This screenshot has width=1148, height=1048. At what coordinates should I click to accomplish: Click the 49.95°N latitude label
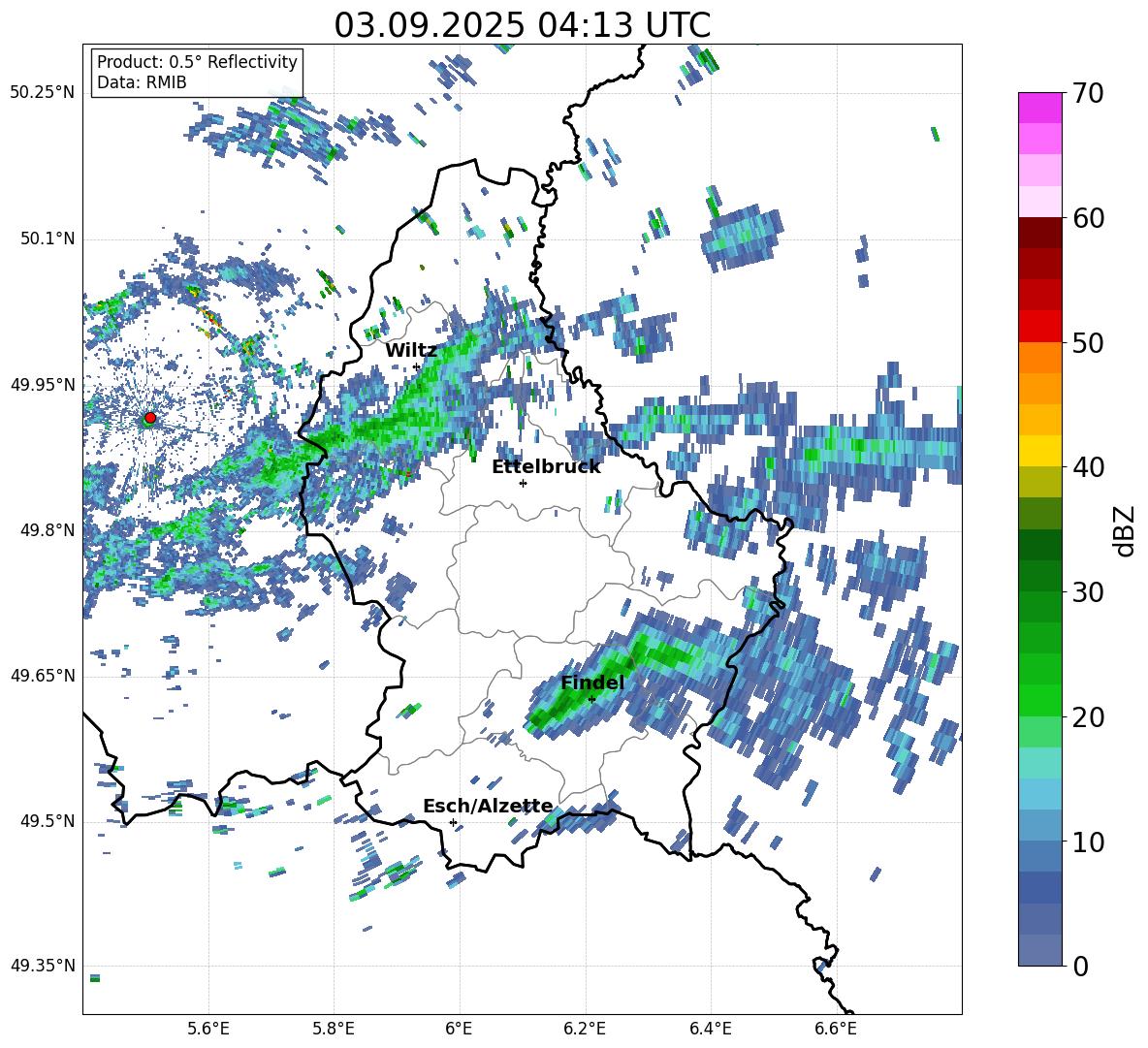pos(43,385)
